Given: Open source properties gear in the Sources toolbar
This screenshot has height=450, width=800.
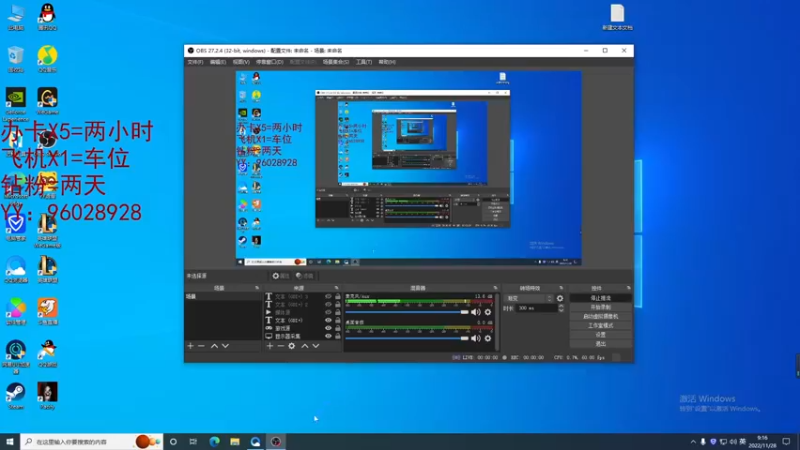Looking at the screenshot, I should pos(292,346).
